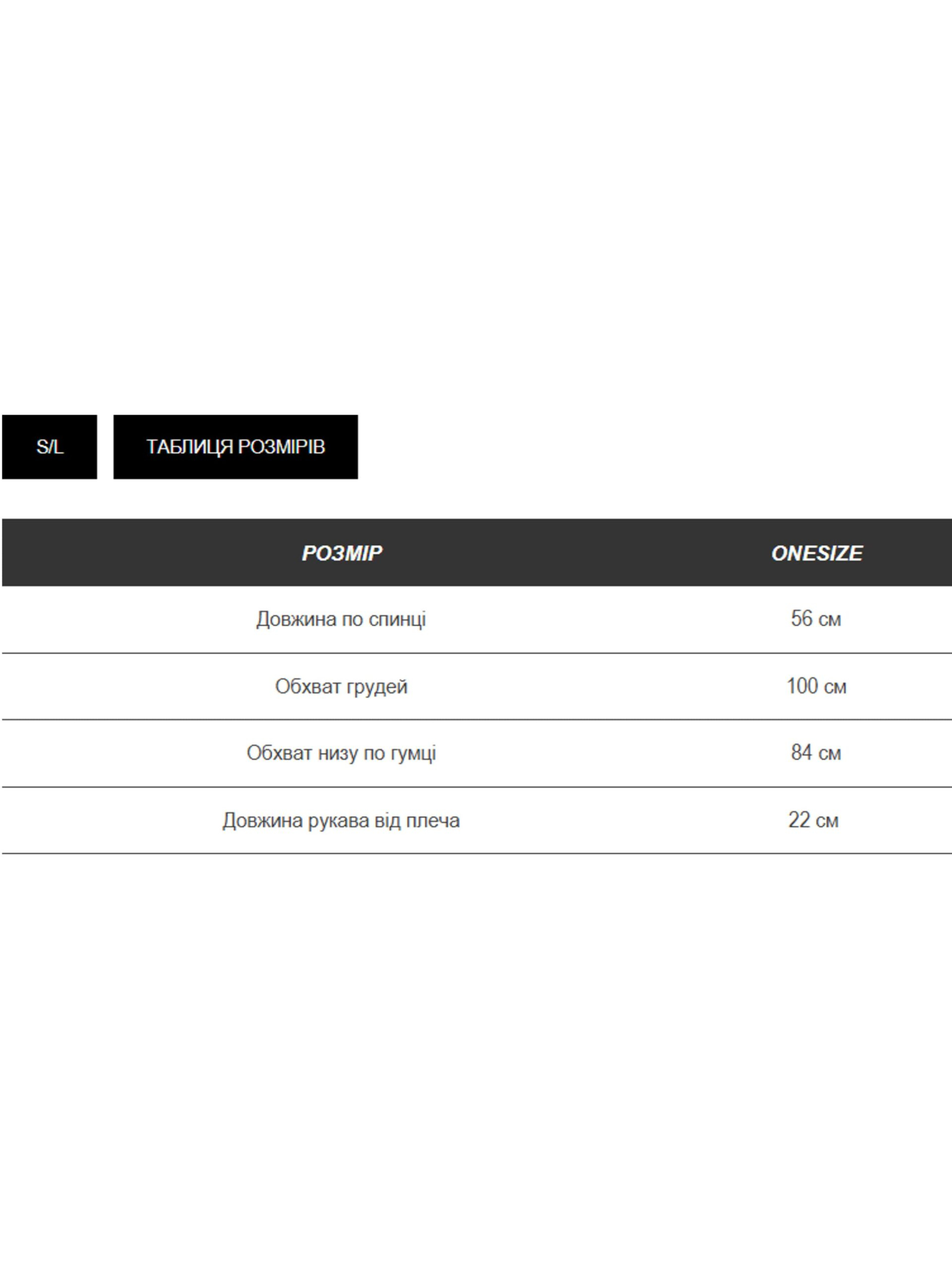Select the S/L size button
The width and height of the screenshot is (952, 1270).
coord(49,447)
